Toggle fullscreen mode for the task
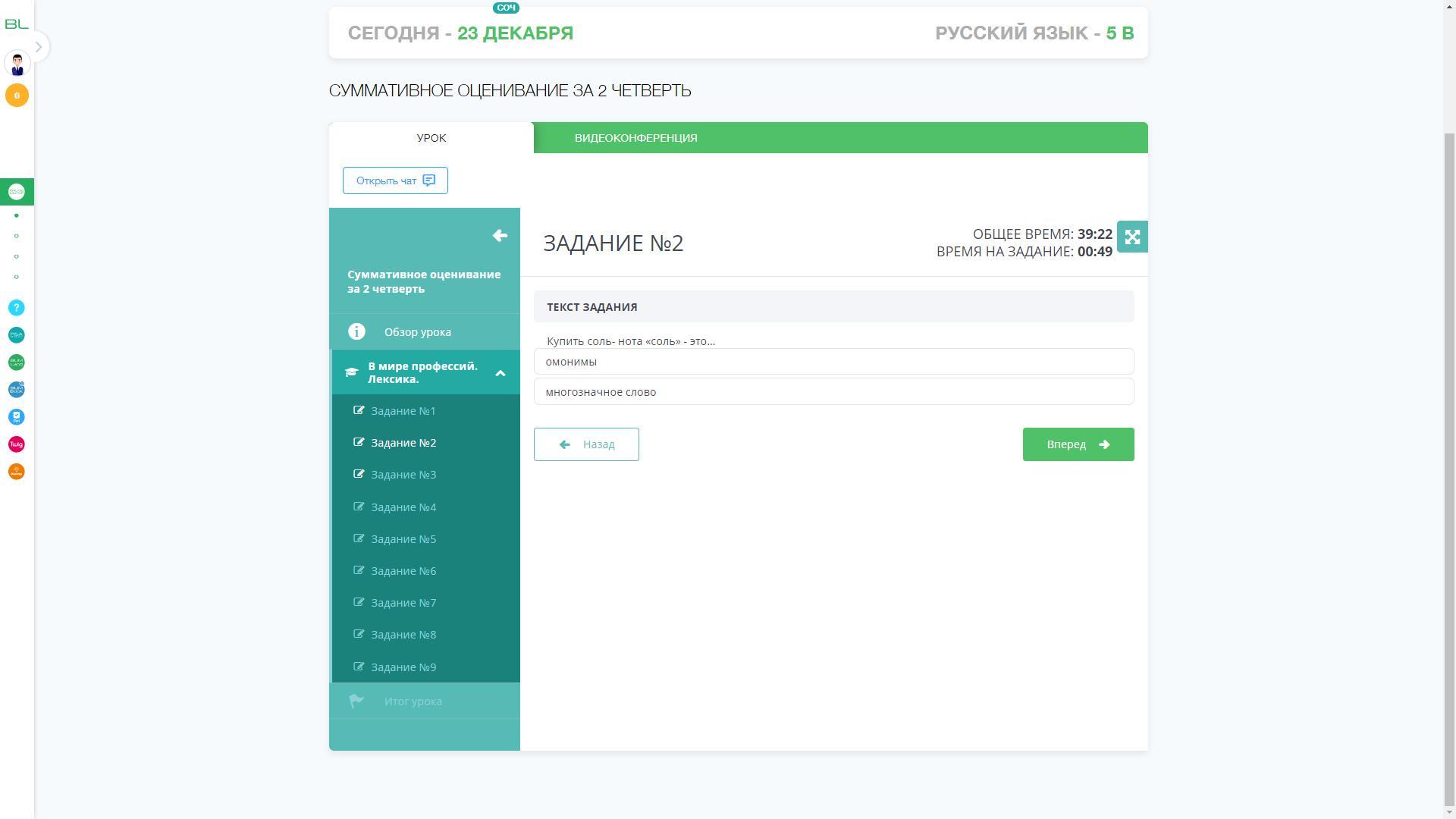Image resolution: width=1456 pixels, height=819 pixels. 1132,237
